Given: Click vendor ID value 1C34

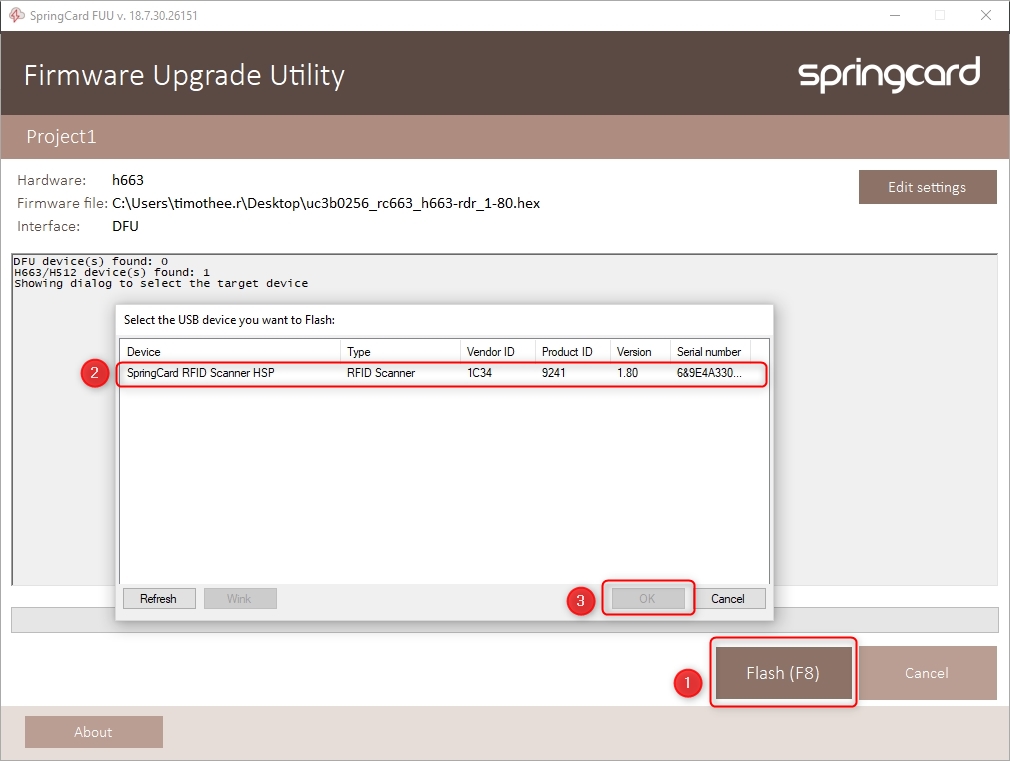Looking at the screenshot, I should click(x=479, y=373).
